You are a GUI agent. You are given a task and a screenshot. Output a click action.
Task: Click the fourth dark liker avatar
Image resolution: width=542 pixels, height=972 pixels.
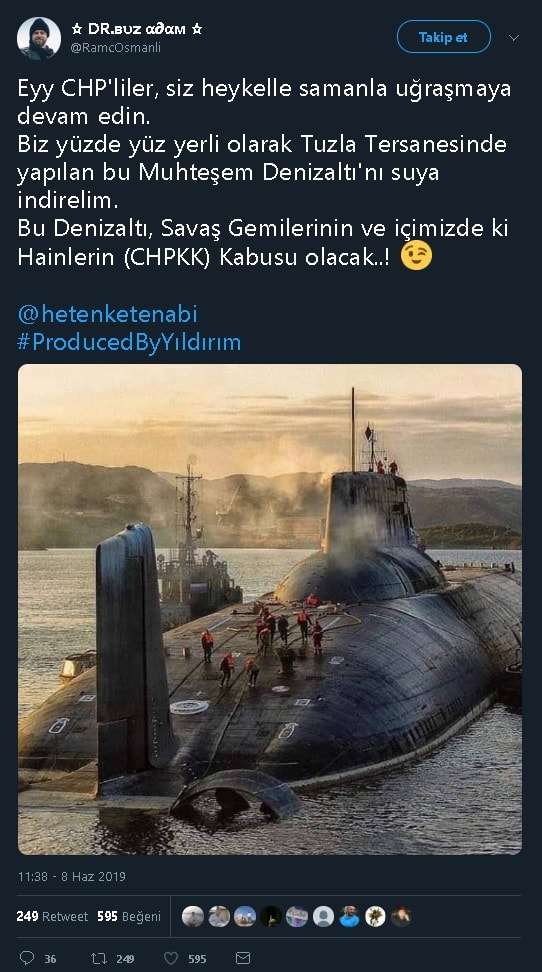pyautogui.click(x=271, y=916)
